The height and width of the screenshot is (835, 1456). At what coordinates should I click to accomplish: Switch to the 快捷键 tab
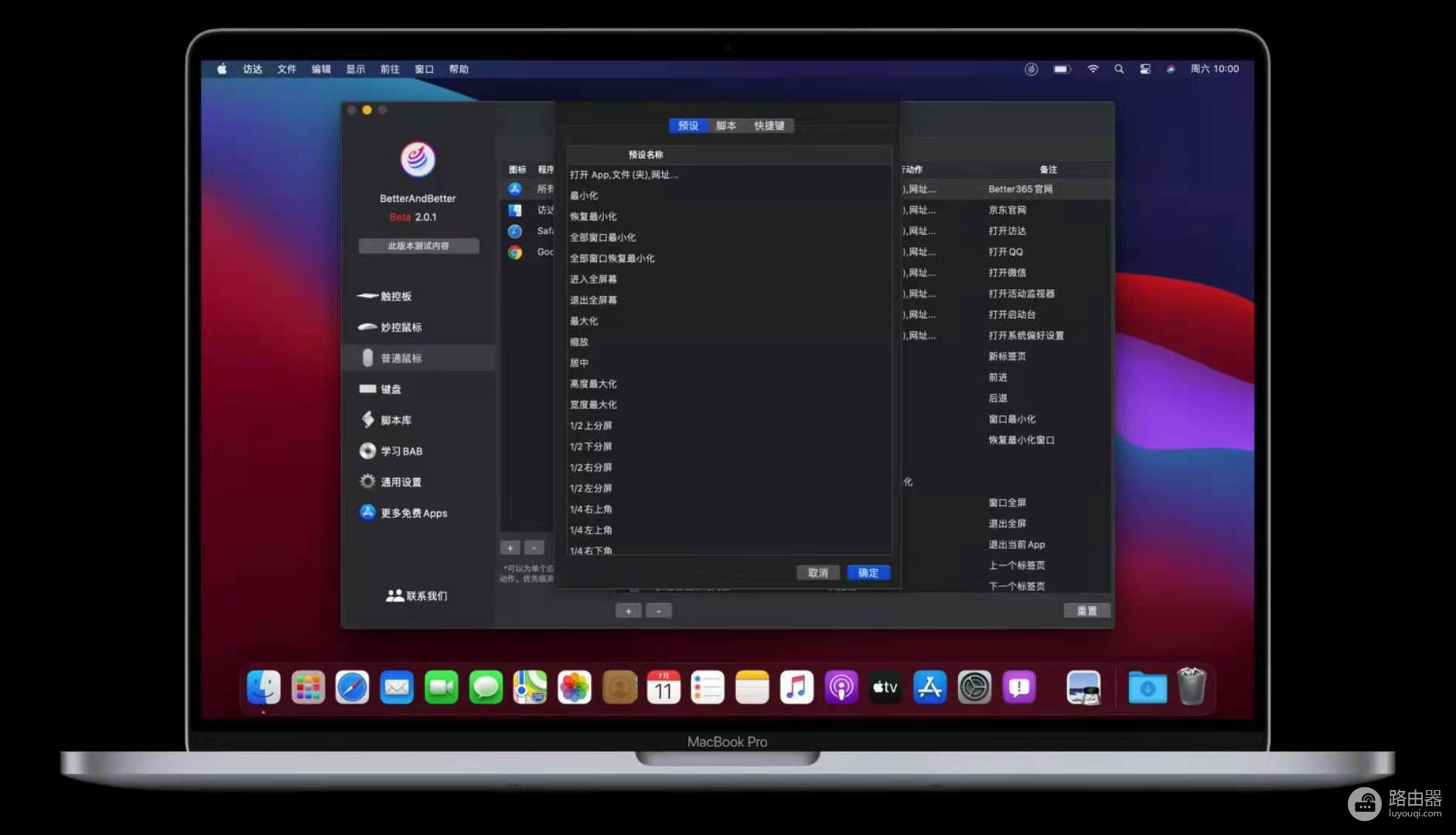(x=769, y=125)
